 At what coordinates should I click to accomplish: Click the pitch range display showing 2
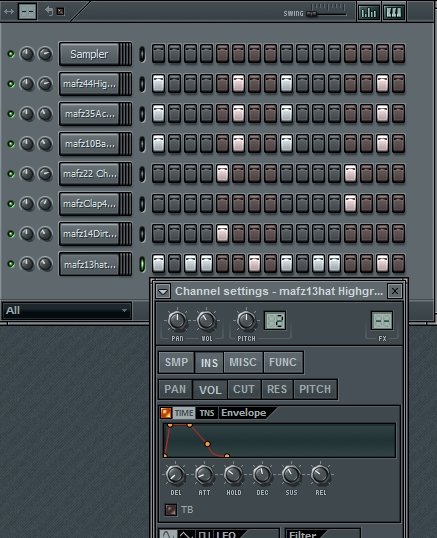click(x=275, y=320)
